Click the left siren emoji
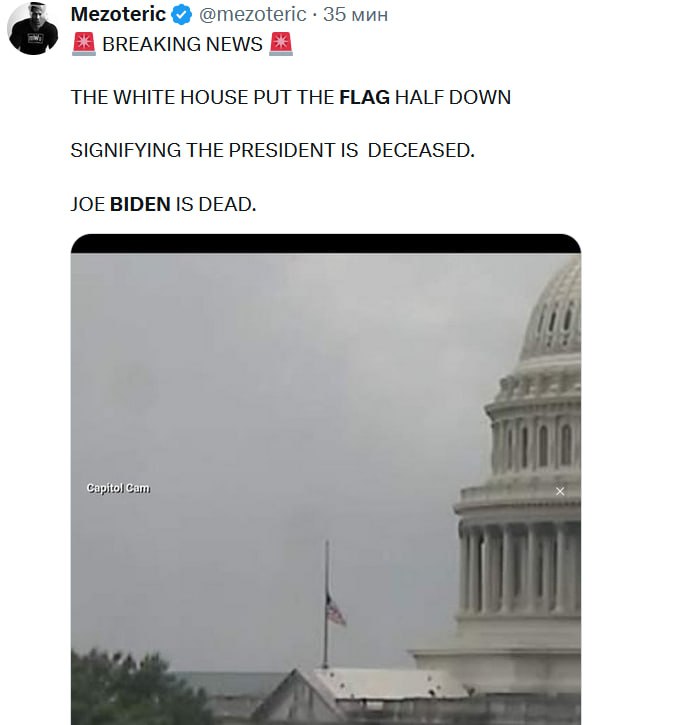The image size is (698, 725). [84, 44]
